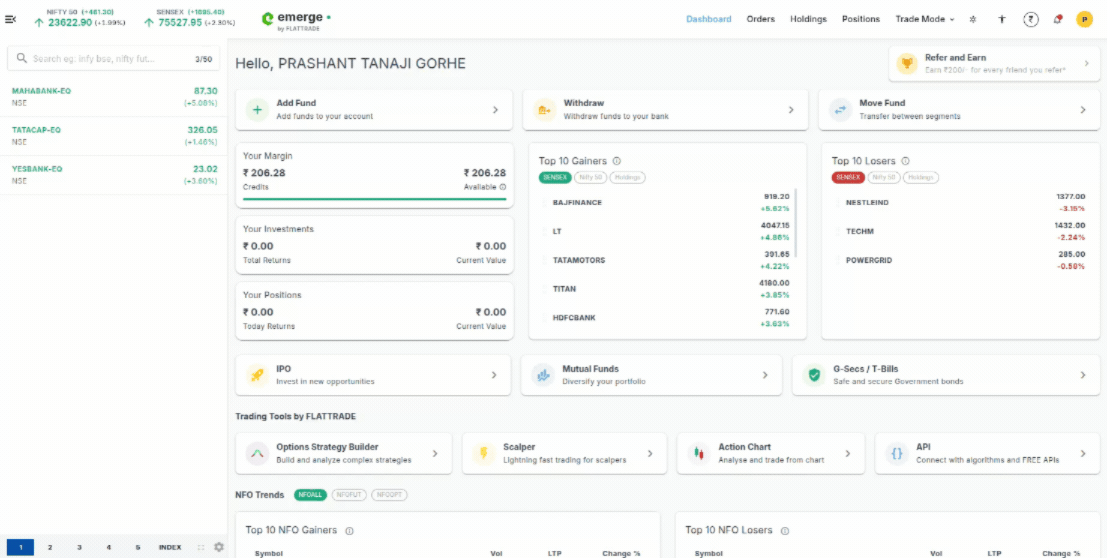Screen dimensions: 1107x558
Task: Open the Trade Mode dropdown
Action: click(925, 19)
